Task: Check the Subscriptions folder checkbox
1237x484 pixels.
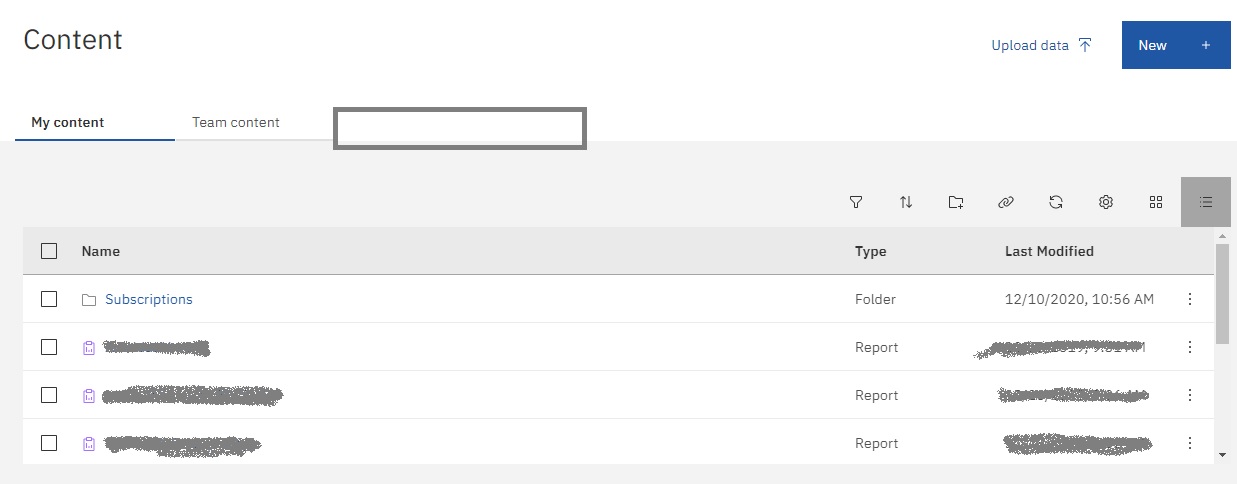Action: click(49, 299)
